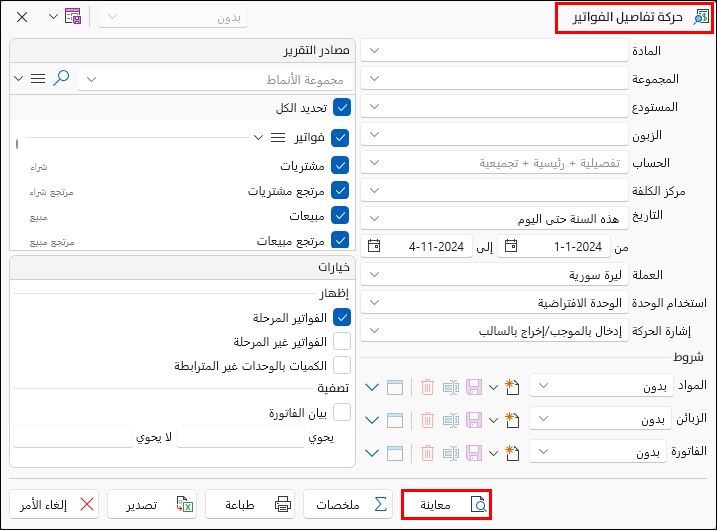Create a new condition in the الفاتورة row

point(512,453)
